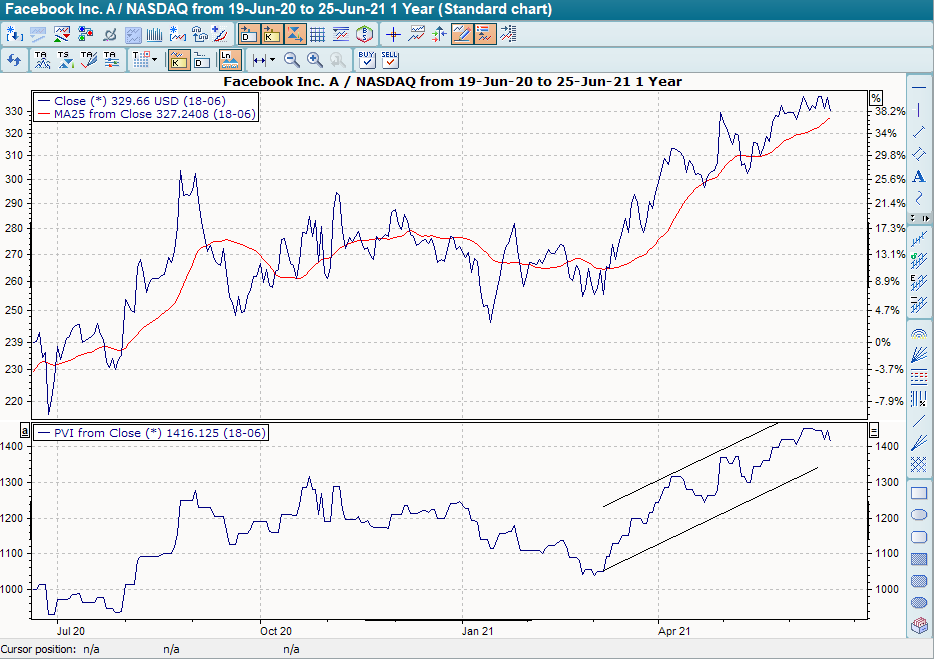
Task: Select the zoom out magnifier tool
Action: 289,60
